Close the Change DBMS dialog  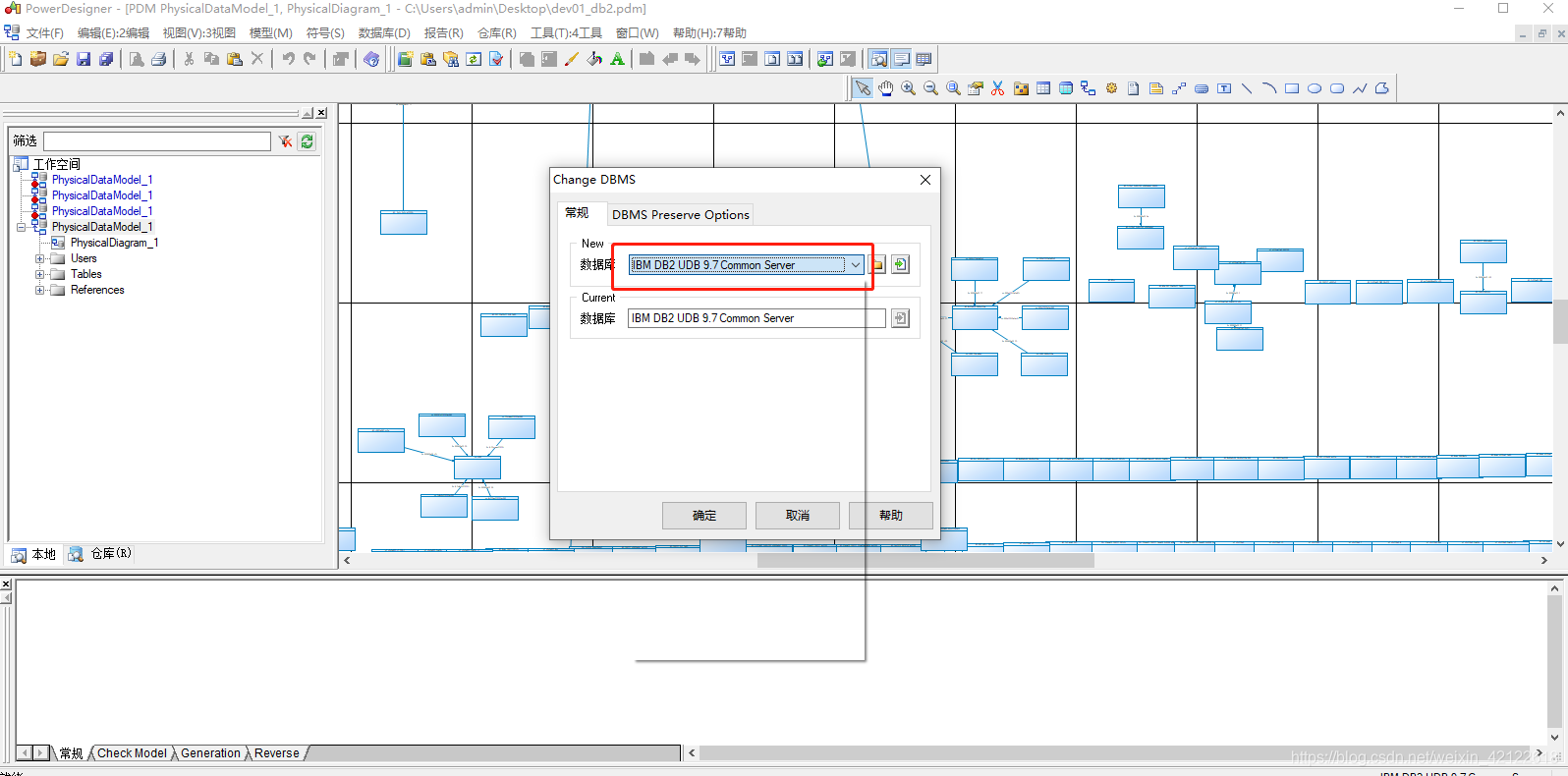pos(925,180)
